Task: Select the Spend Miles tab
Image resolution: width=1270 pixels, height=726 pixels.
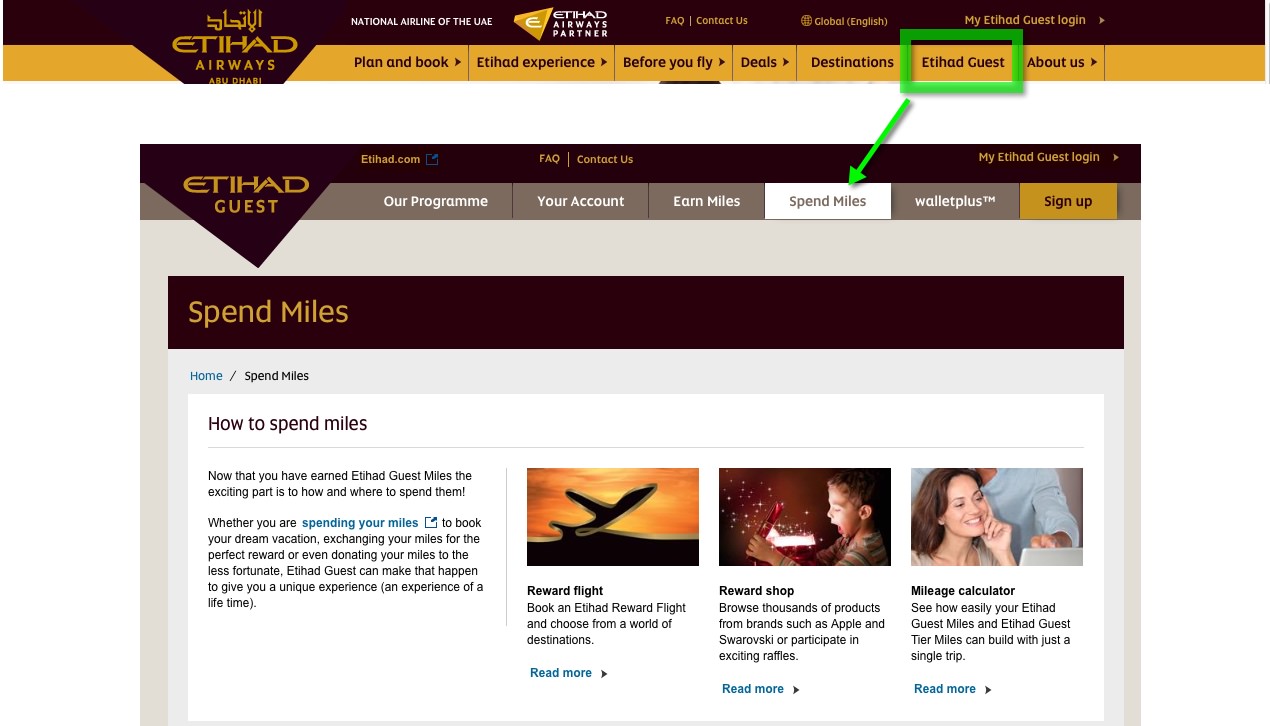Action: pyautogui.click(x=828, y=201)
